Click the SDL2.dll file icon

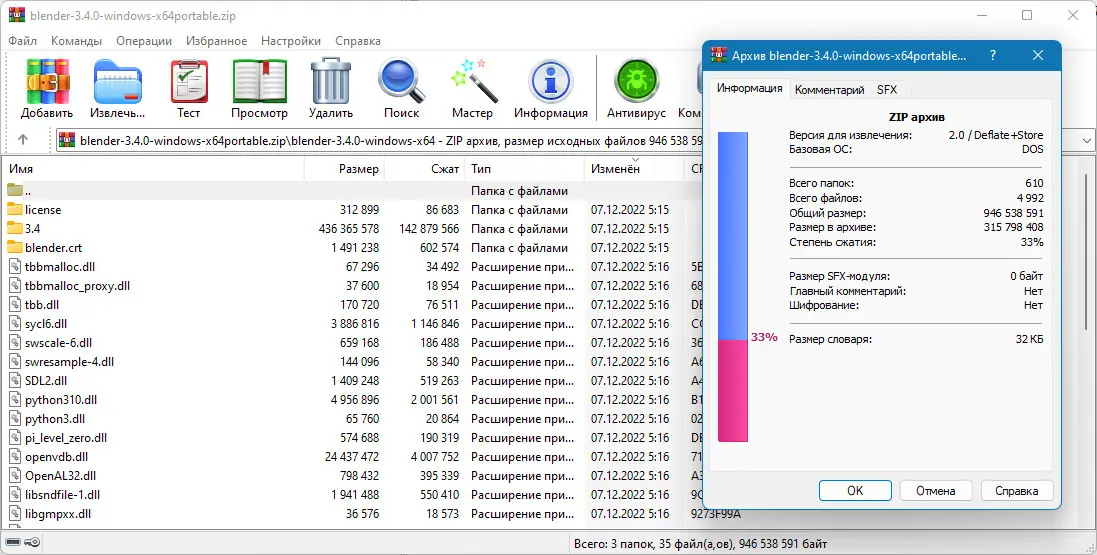pyautogui.click(x=15, y=381)
